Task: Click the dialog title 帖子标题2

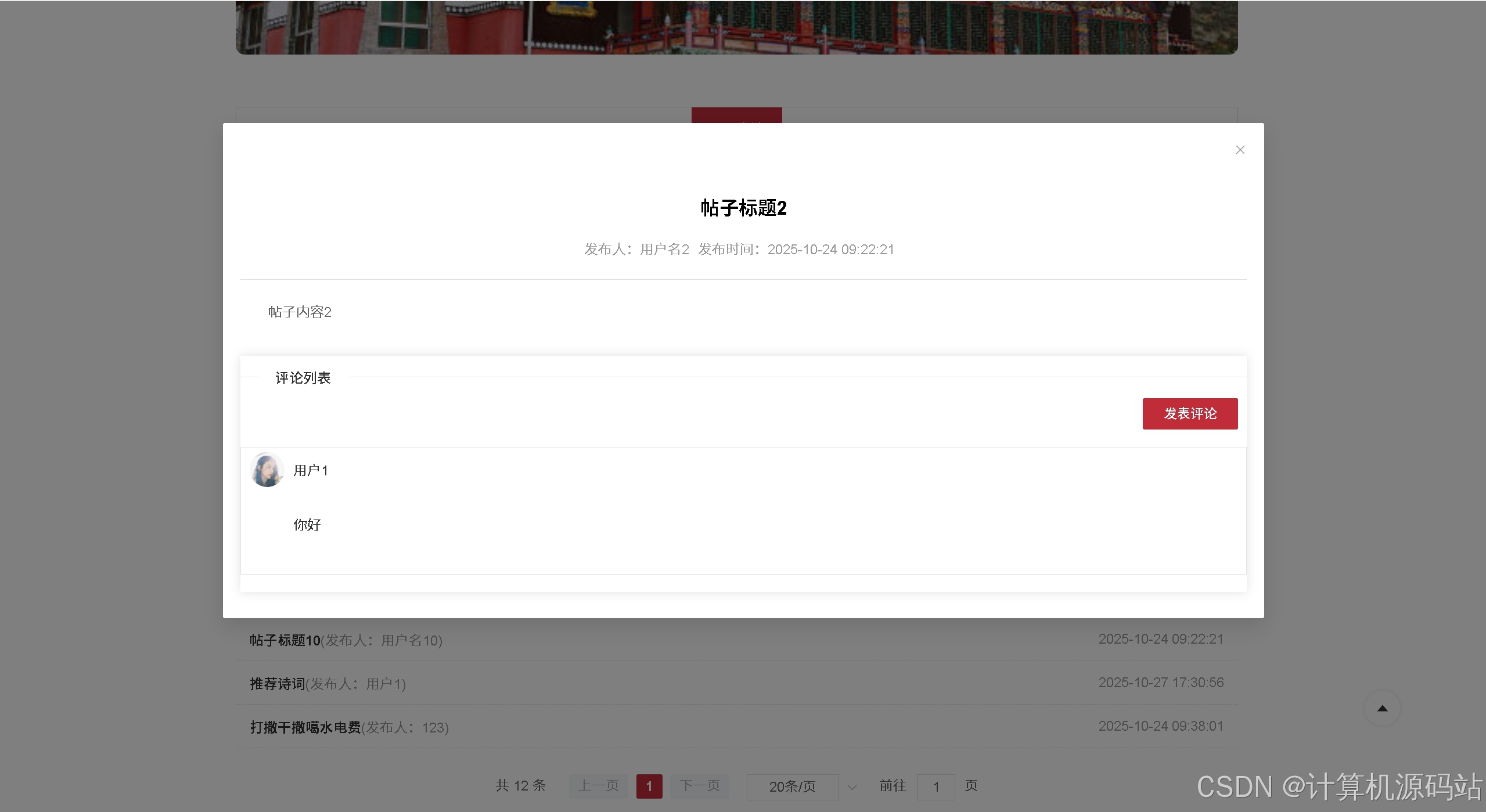Action: (743, 208)
